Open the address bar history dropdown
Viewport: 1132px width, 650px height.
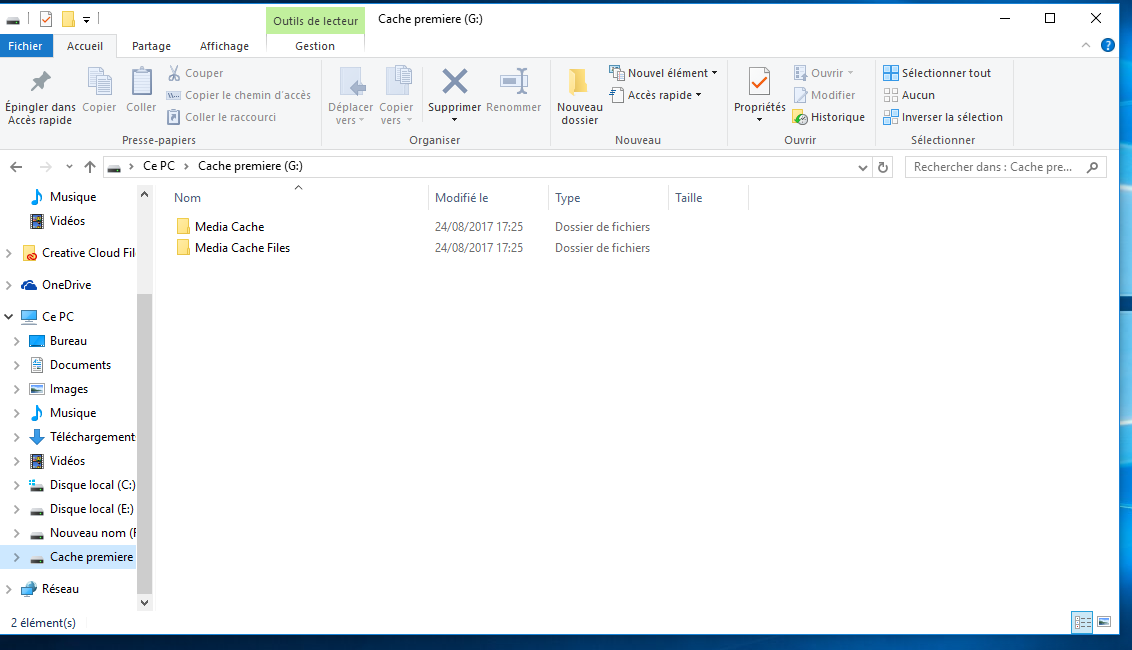[863, 167]
